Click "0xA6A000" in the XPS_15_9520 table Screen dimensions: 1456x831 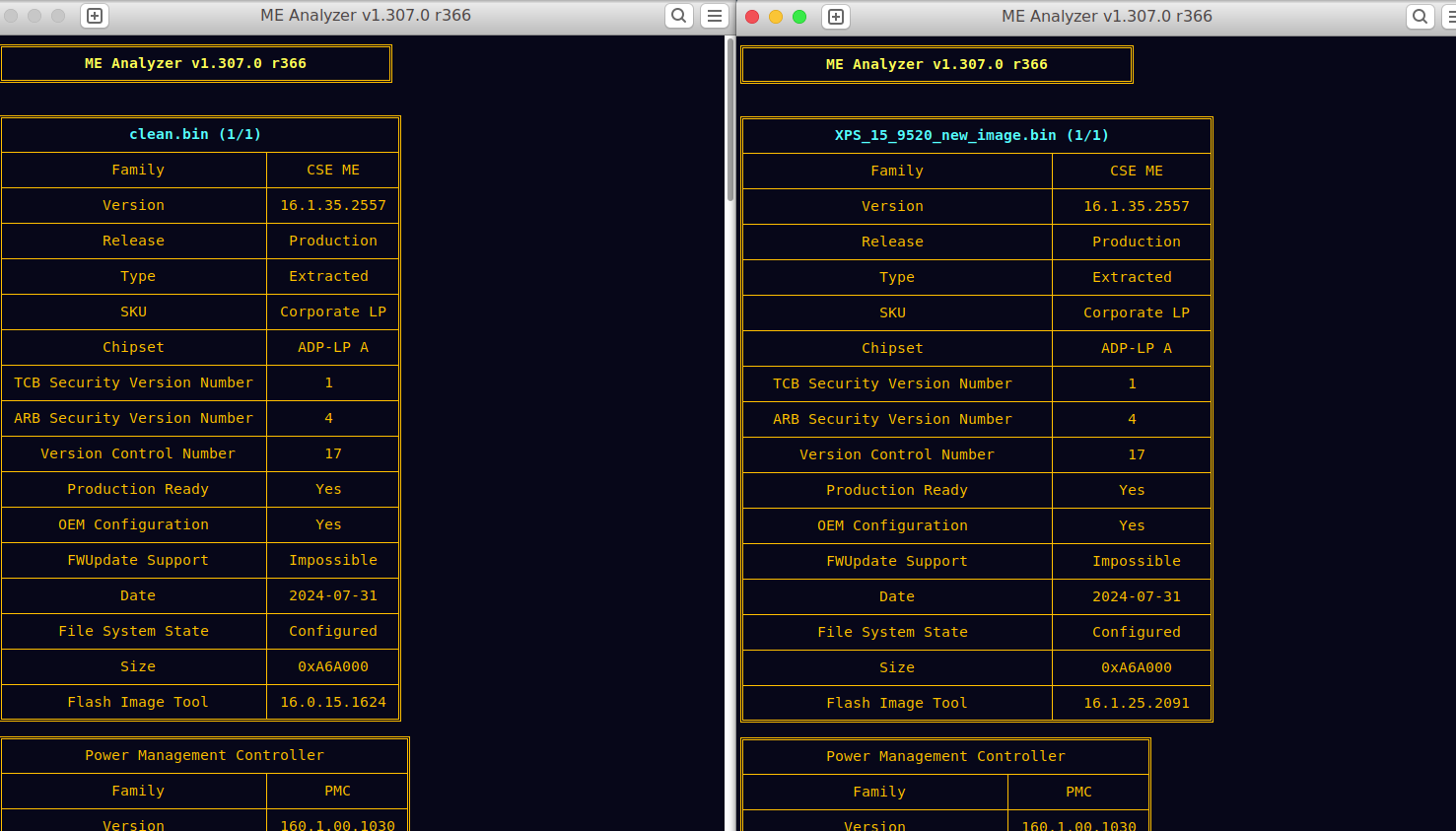coord(1137,667)
